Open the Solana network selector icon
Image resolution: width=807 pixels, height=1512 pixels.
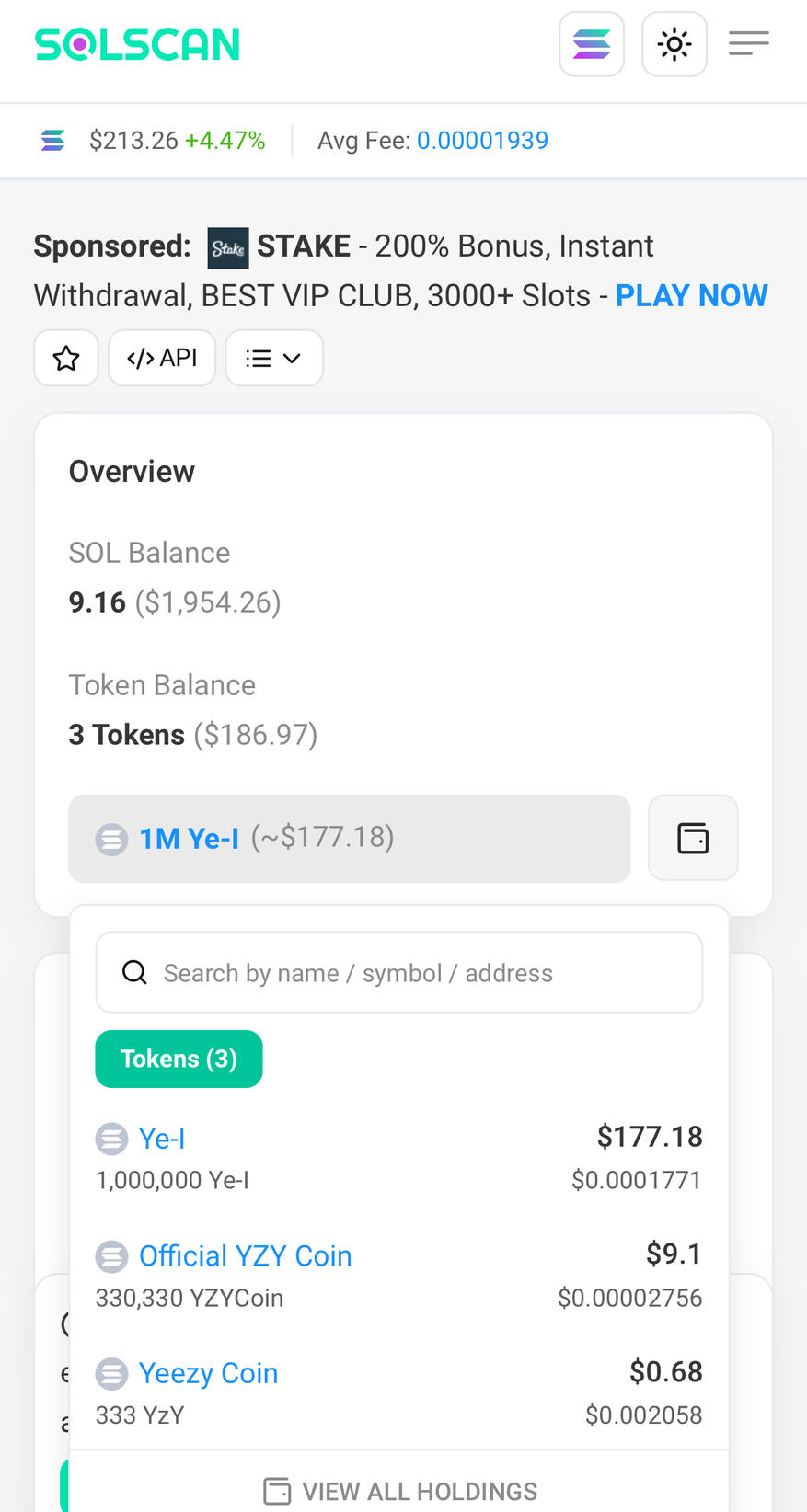click(592, 44)
